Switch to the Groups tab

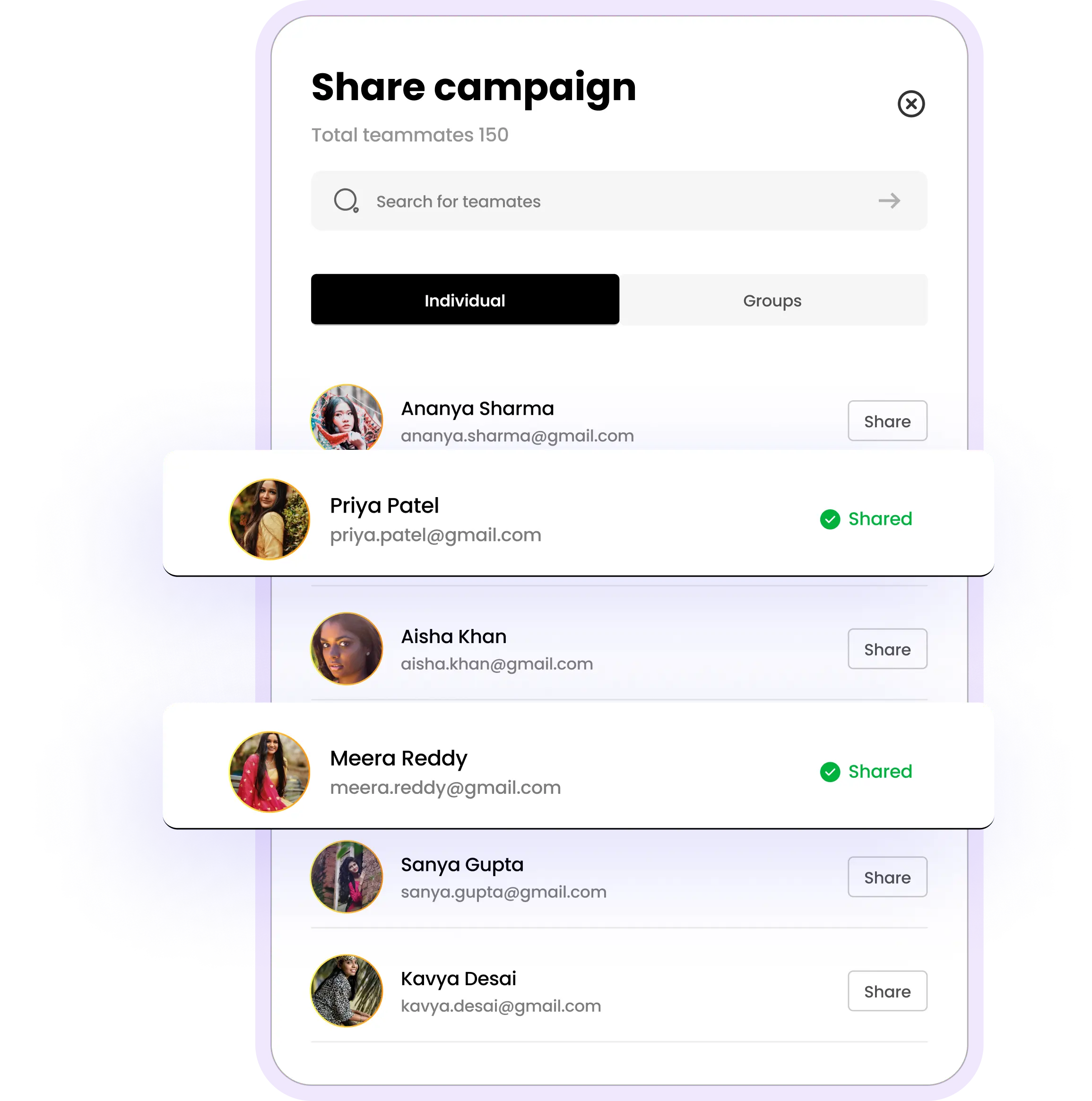click(772, 300)
